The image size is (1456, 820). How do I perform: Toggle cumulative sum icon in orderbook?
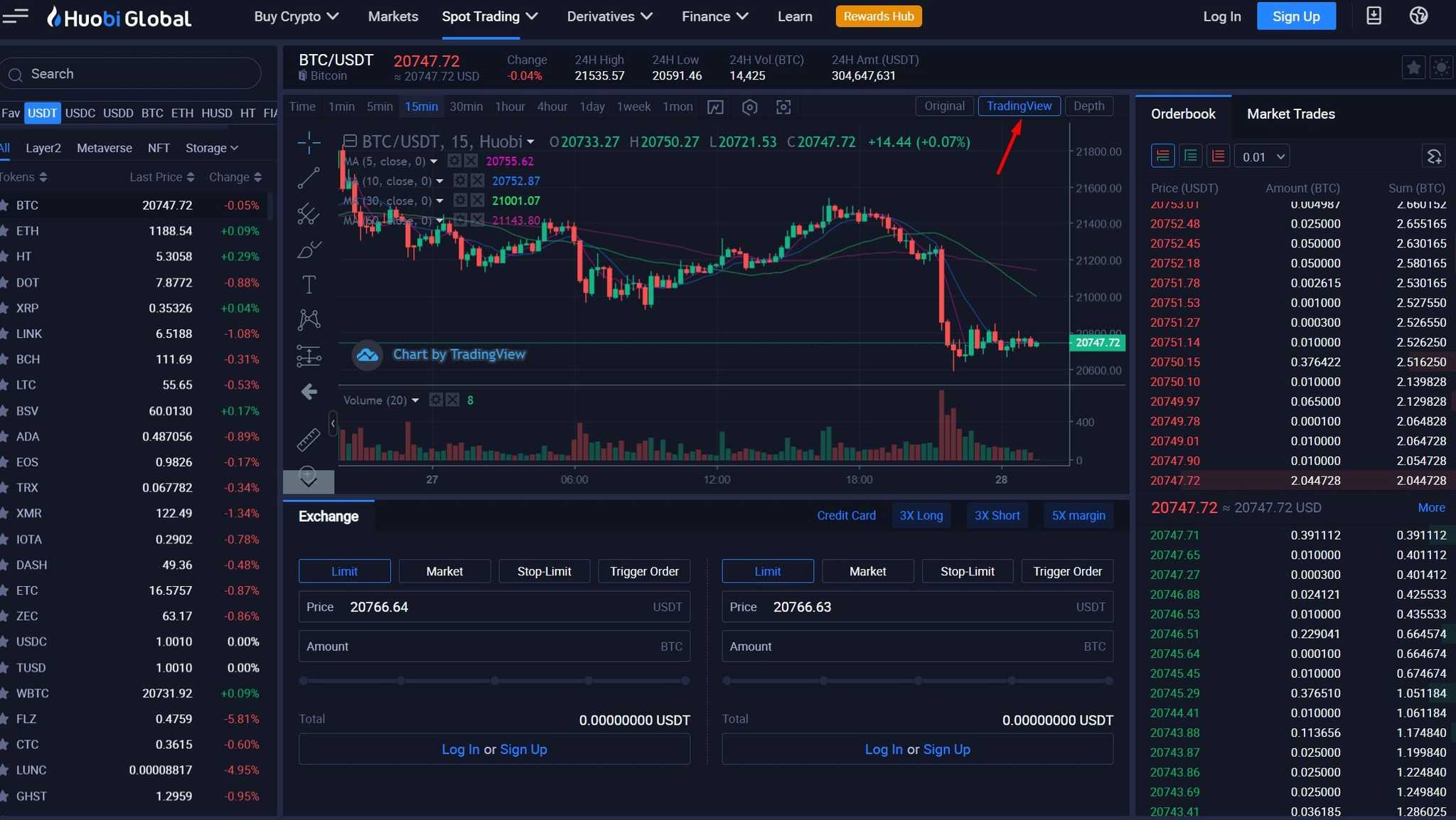[1434, 156]
